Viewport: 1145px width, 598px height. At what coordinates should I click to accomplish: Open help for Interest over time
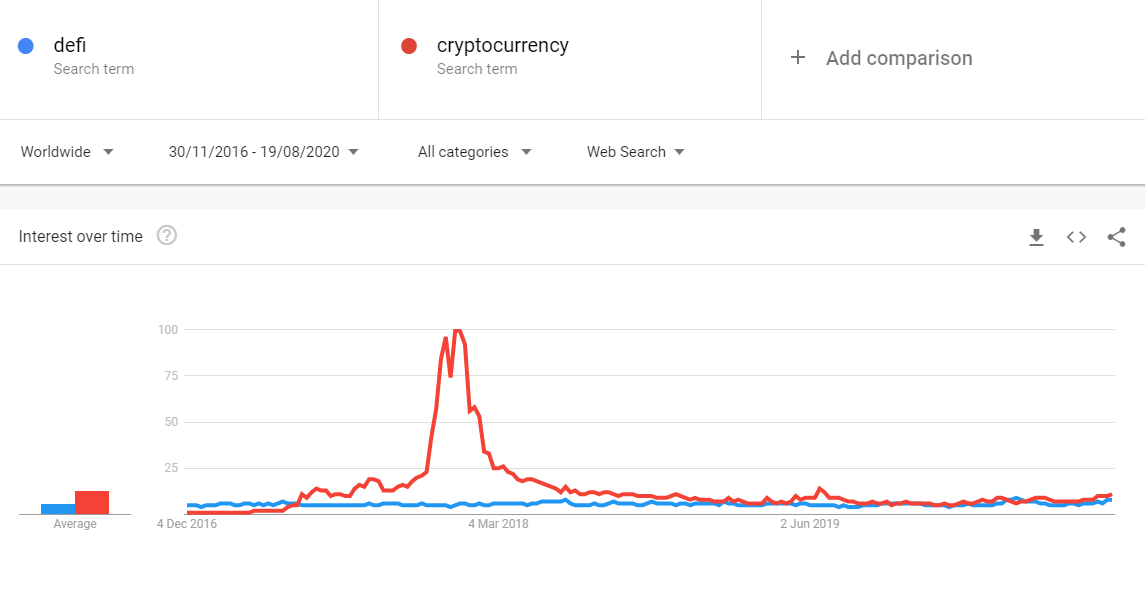coord(167,236)
